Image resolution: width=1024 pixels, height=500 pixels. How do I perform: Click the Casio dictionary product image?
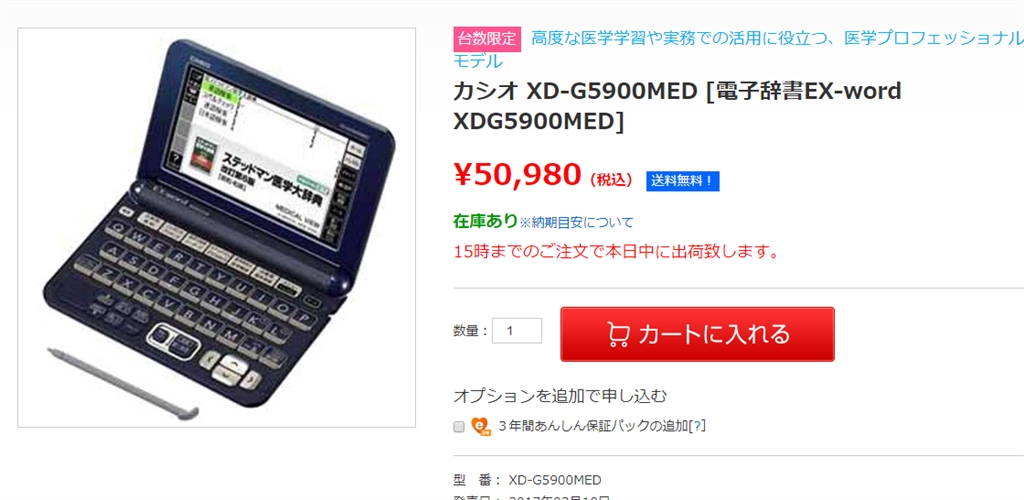pos(216,227)
